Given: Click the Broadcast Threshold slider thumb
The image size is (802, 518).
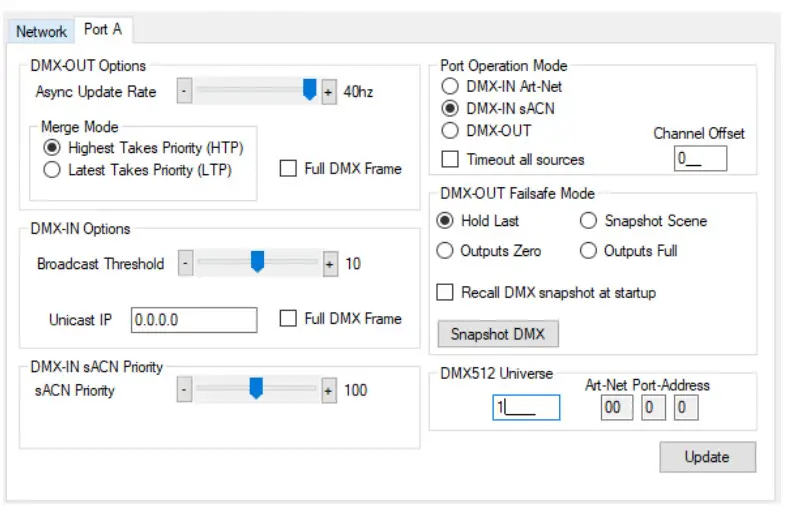Looking at the screenshot, I should (x=257, y=261).
